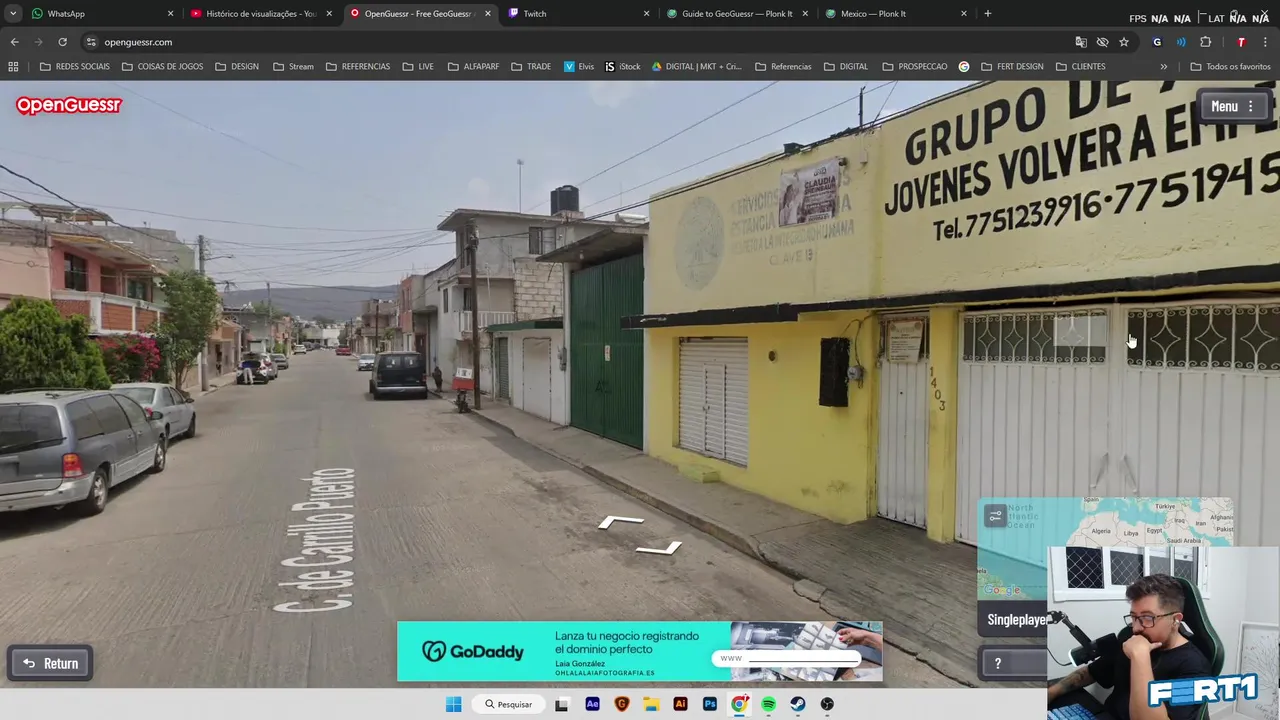Click the OpenGuessr logo
1280x720 pixels.
tap(68, 105)
